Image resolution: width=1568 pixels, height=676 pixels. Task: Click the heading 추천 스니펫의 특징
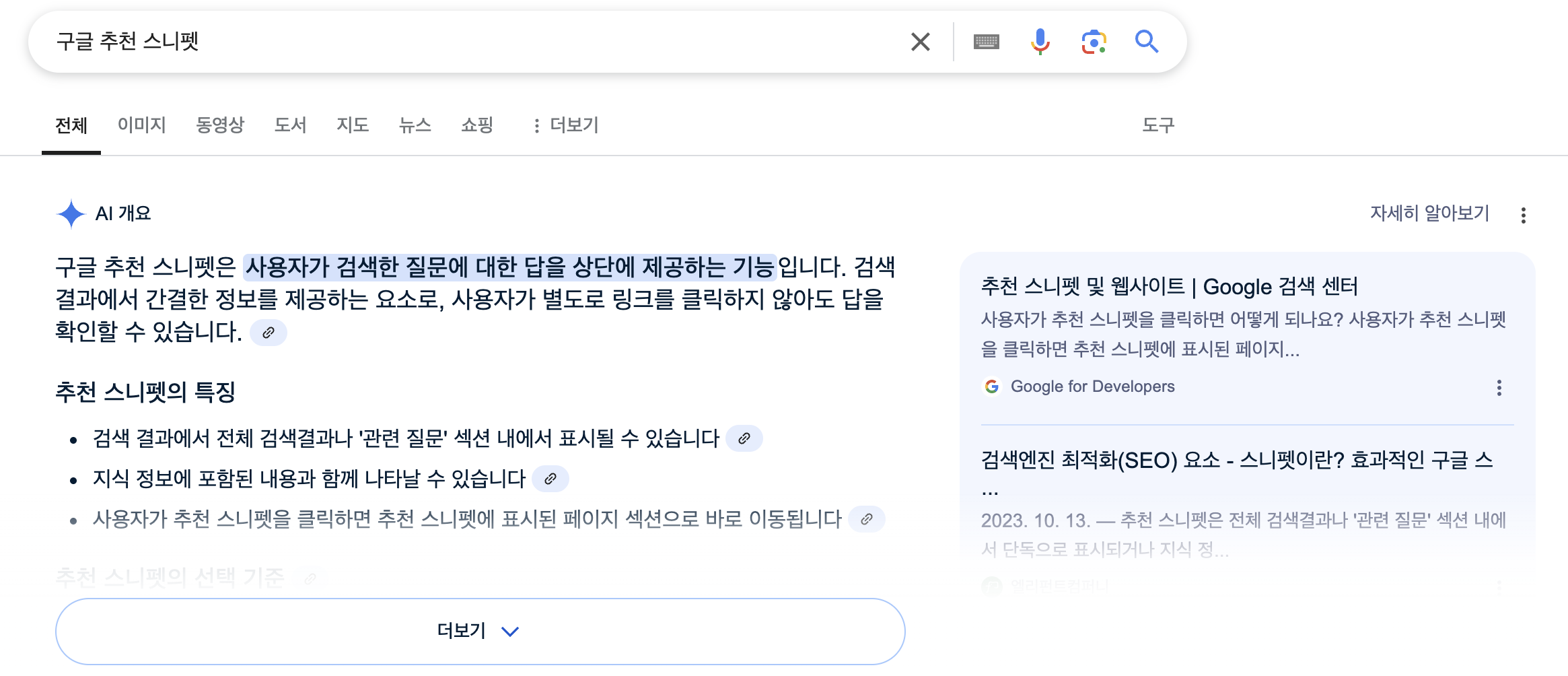click(145, 392)
